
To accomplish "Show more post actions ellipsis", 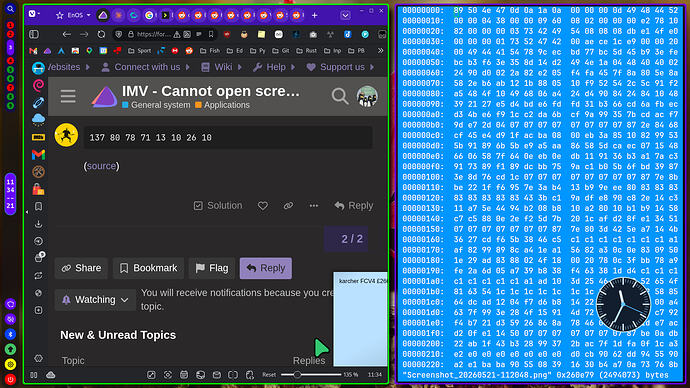I will click(314, 206).
